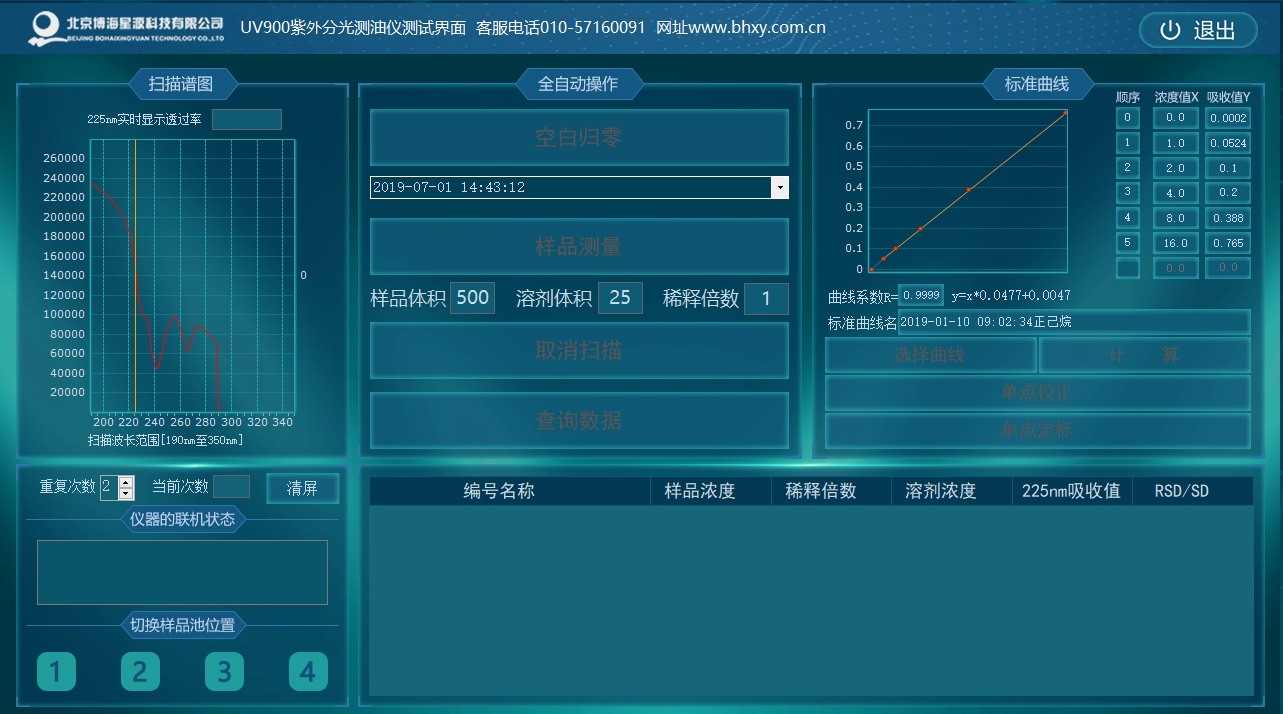Switch to sample cell position 2
1283x714 pixels.
point(140,671)
